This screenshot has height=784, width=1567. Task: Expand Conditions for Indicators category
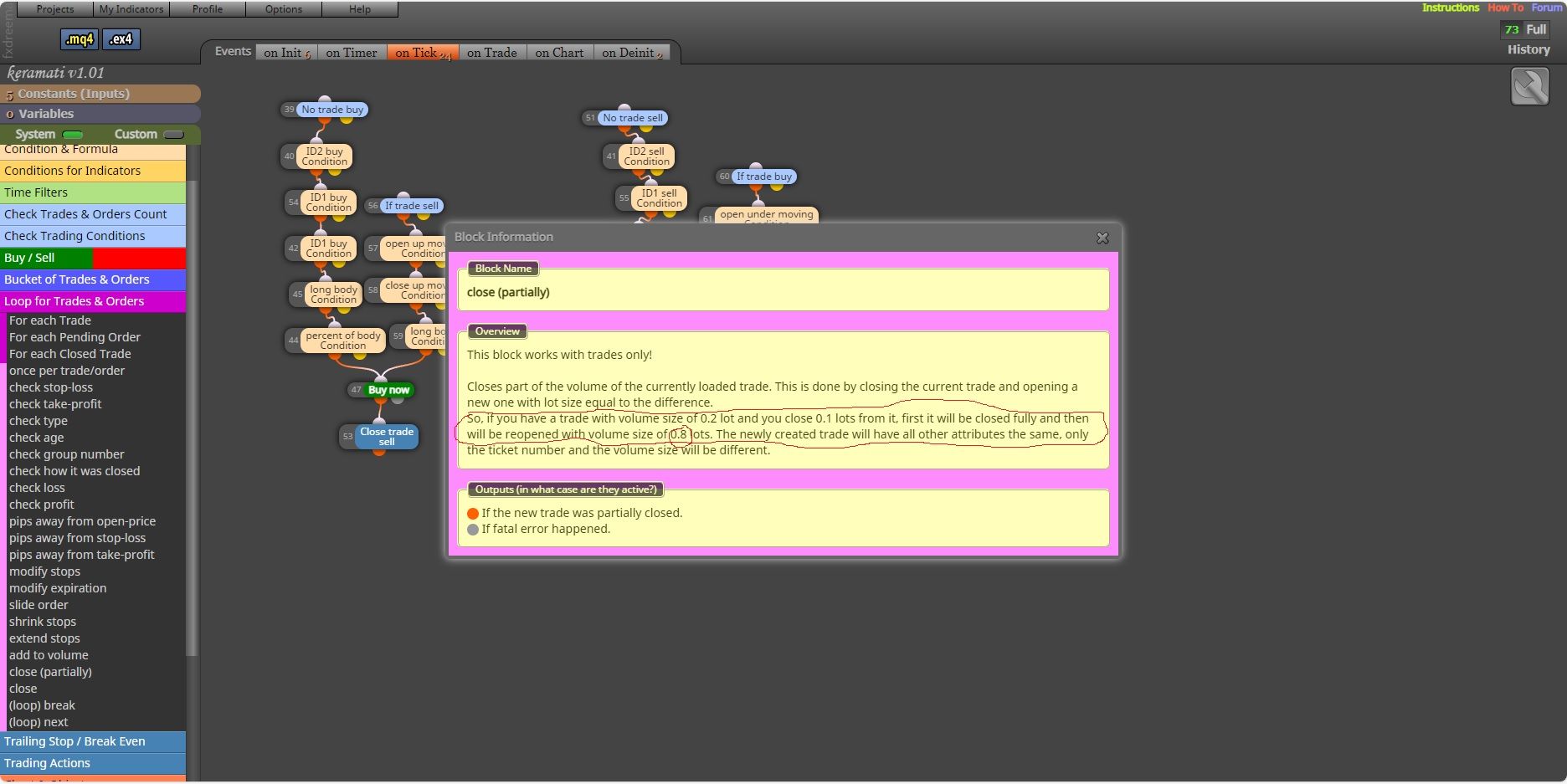(93, 171)
